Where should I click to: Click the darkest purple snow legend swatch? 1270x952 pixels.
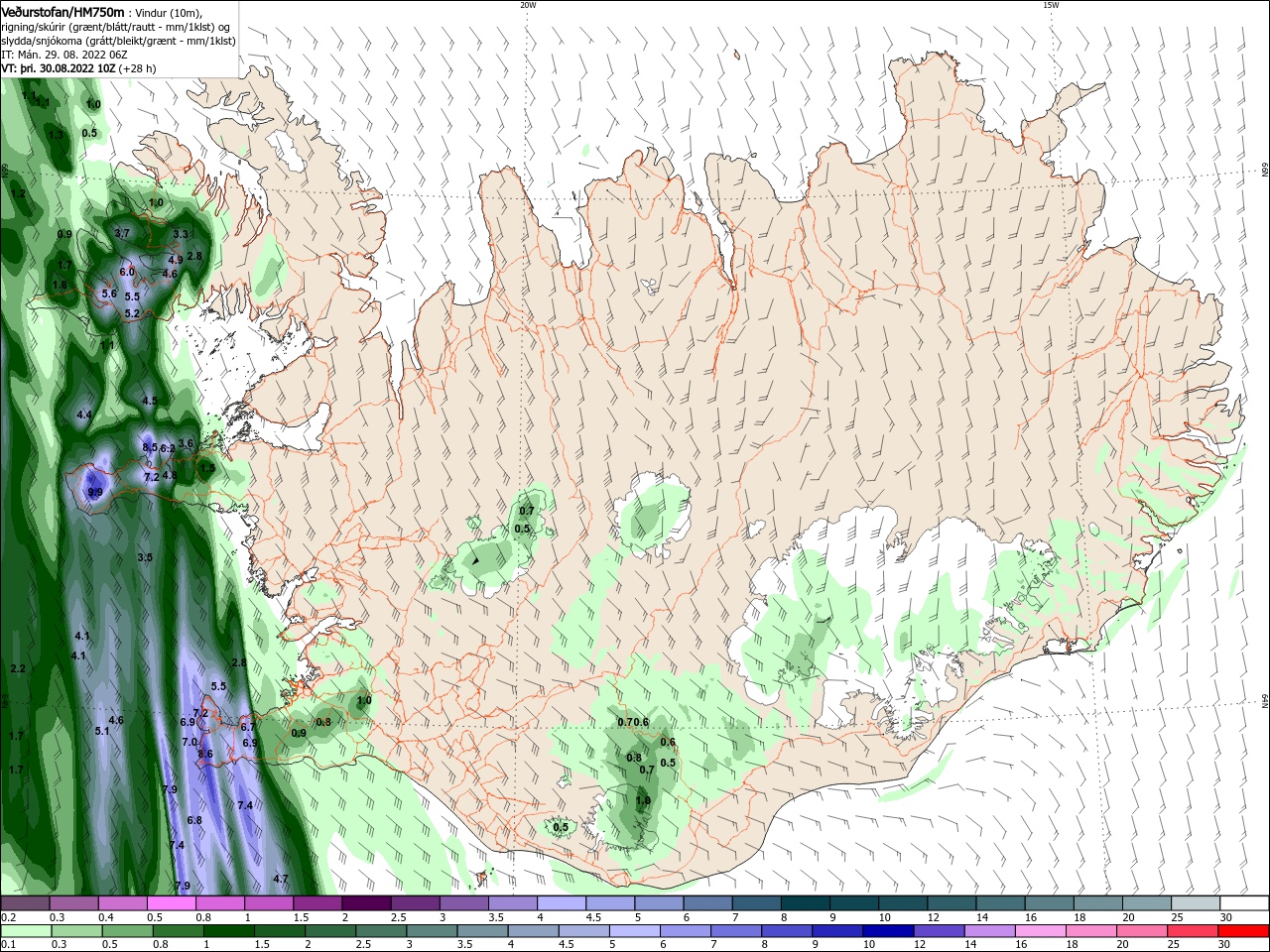(366, 903)
